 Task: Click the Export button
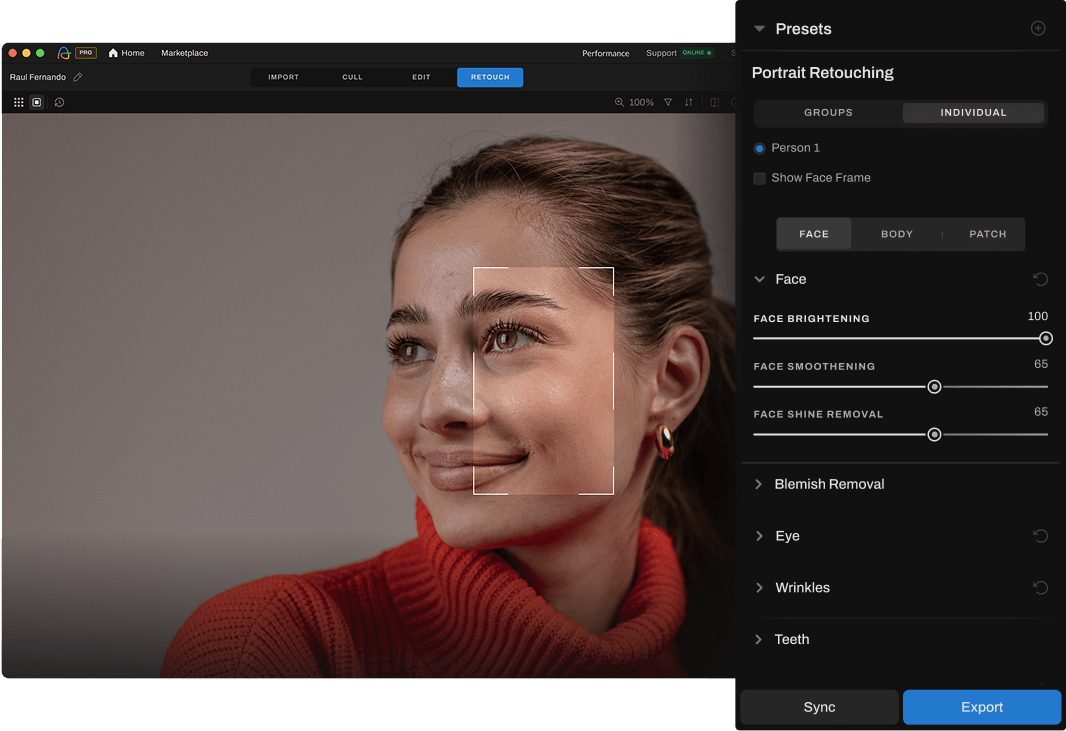[x=981, y=707]
